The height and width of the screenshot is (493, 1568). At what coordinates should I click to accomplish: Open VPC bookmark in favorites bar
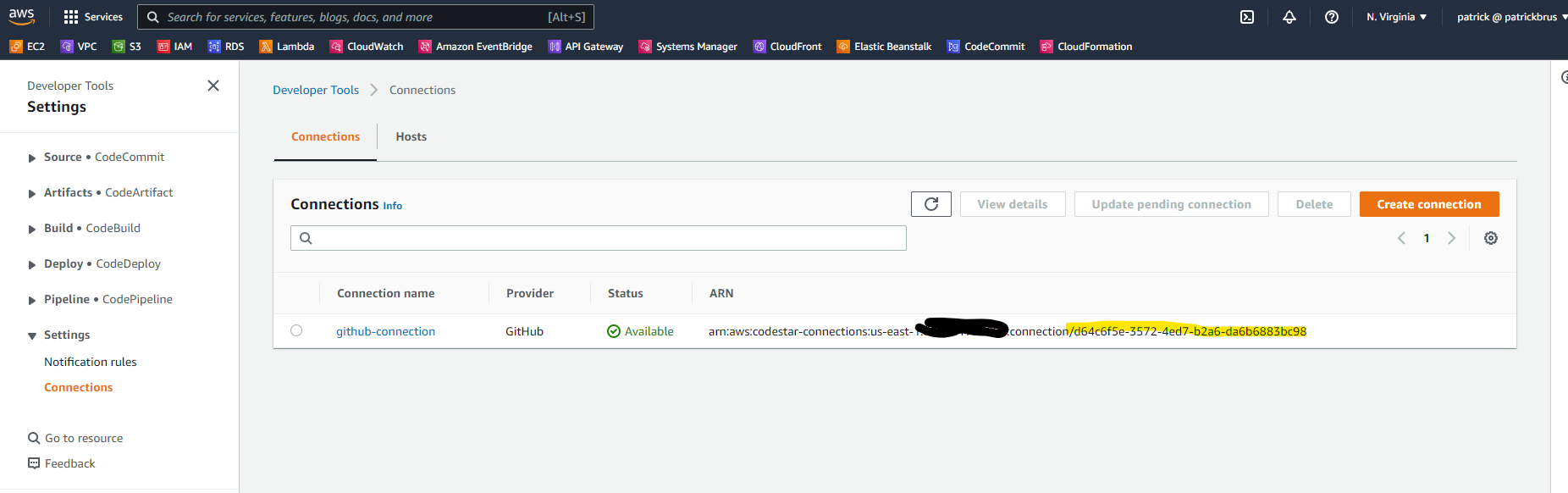click(79, 47)
